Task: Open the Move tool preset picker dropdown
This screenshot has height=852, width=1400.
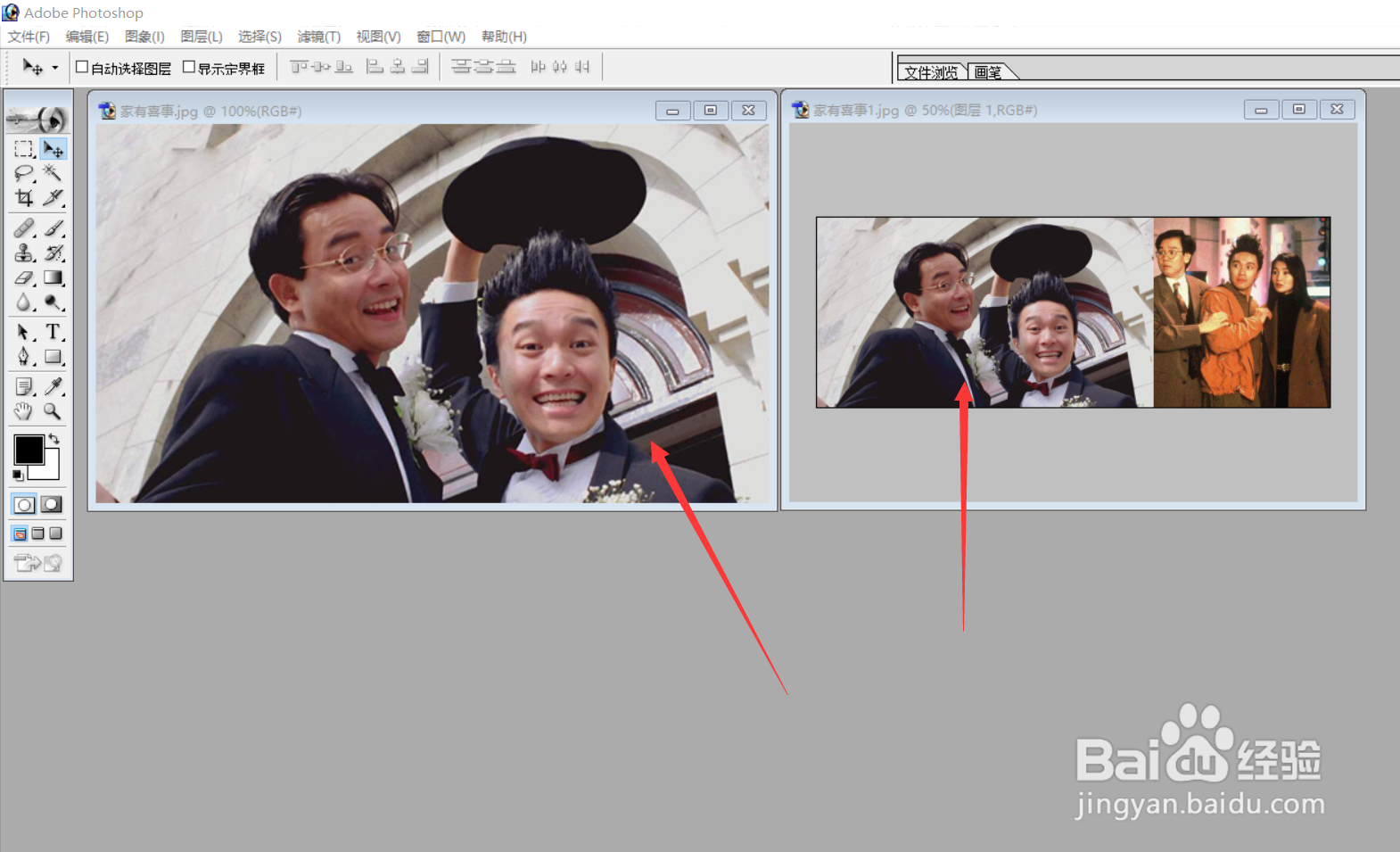Action: (54, 68)
